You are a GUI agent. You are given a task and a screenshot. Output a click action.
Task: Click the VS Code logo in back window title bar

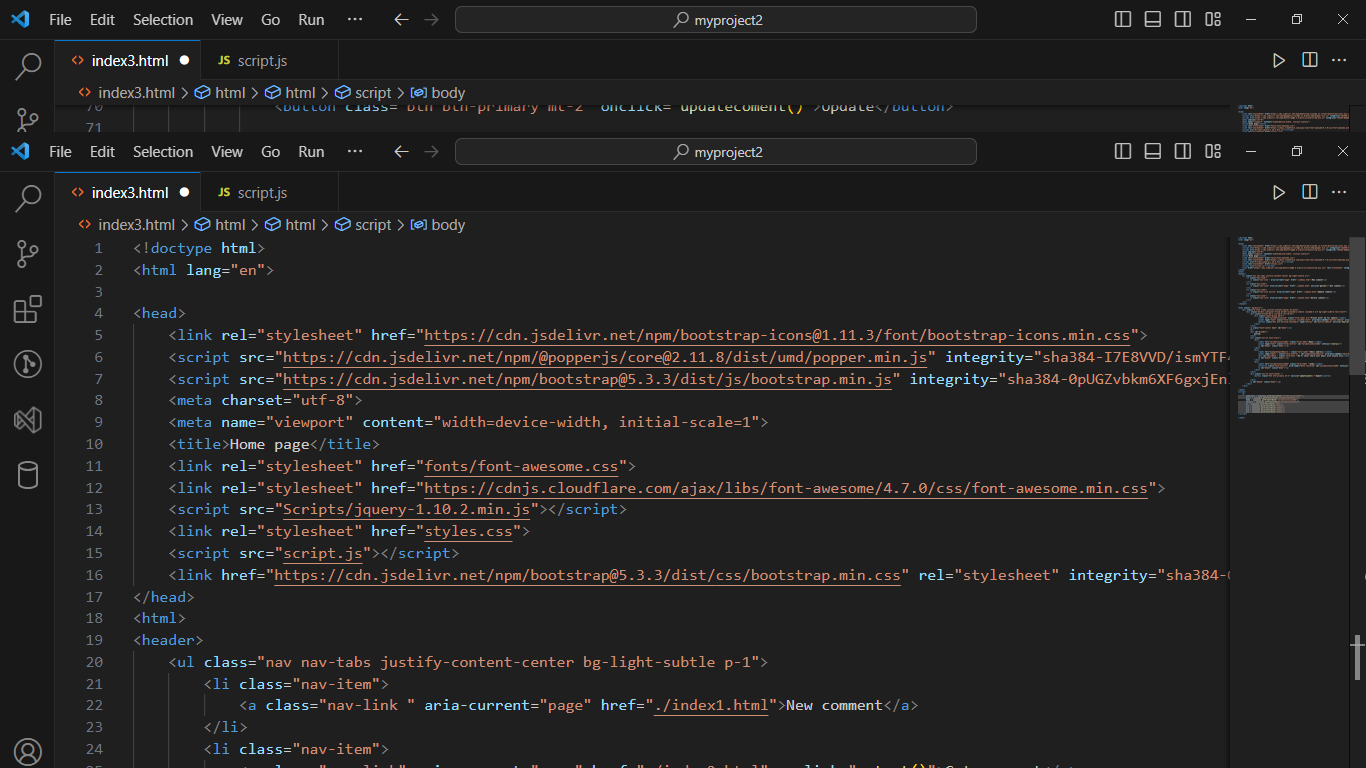click(x=20, y=20)
